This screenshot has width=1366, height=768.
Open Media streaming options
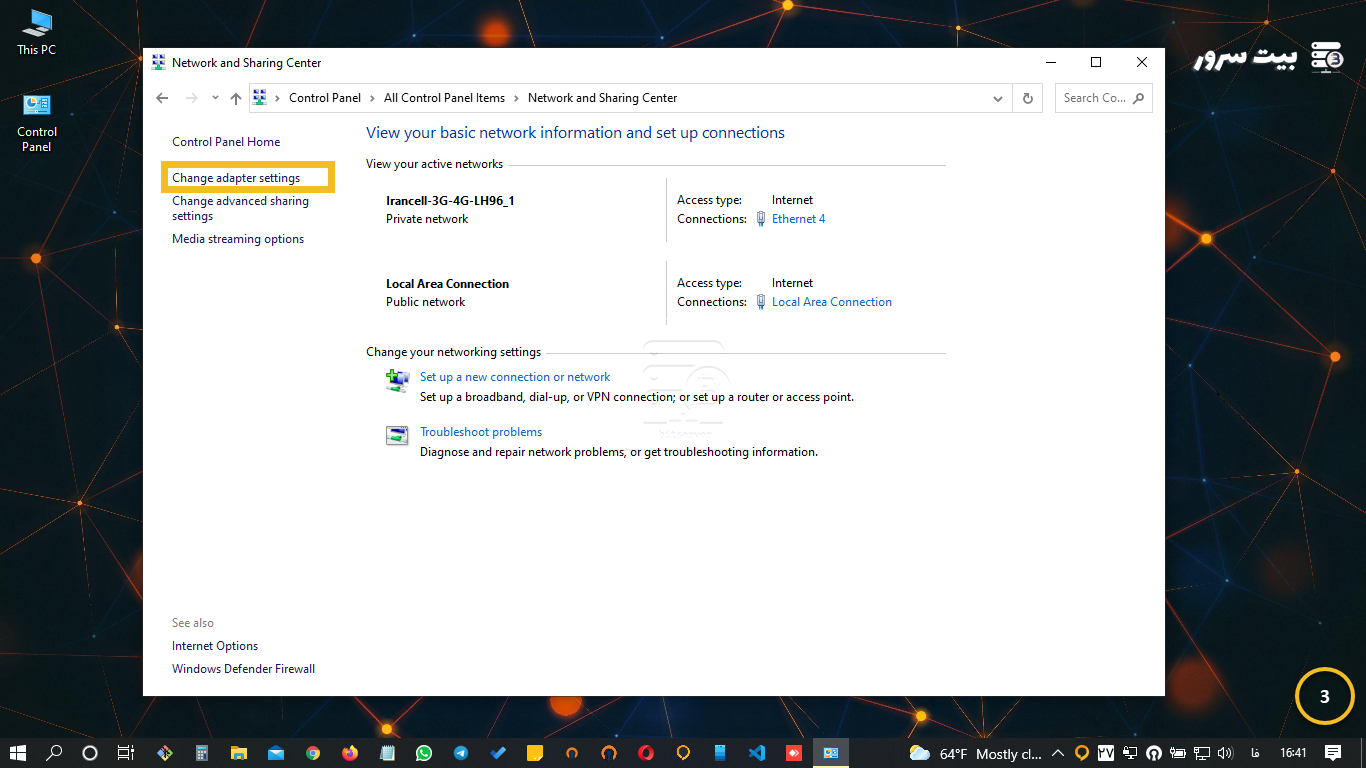tap(238, 239)
